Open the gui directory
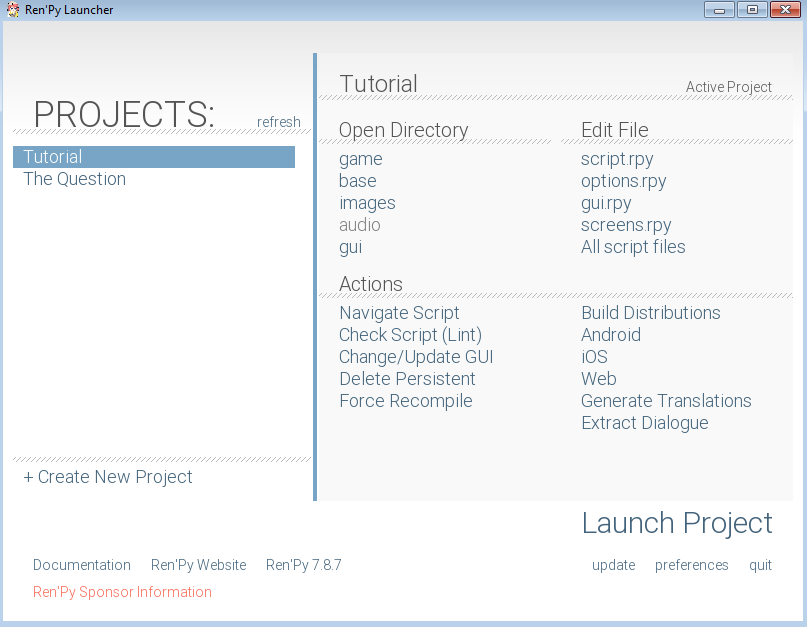This screenshot has width=807, height=627. [x=350, y=248]
